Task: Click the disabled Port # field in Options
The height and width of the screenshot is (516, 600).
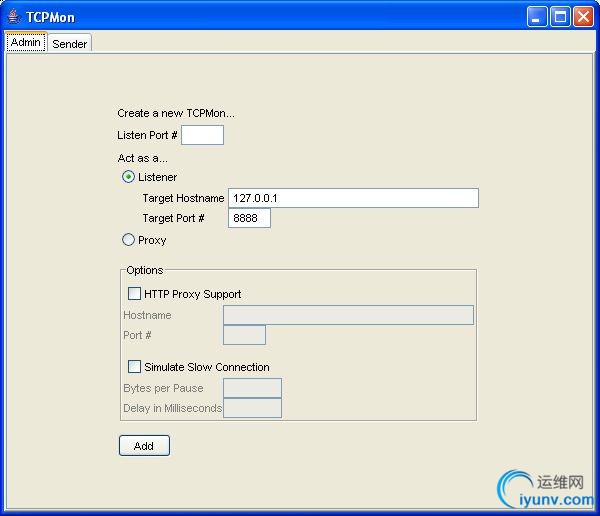Action: 244,335
